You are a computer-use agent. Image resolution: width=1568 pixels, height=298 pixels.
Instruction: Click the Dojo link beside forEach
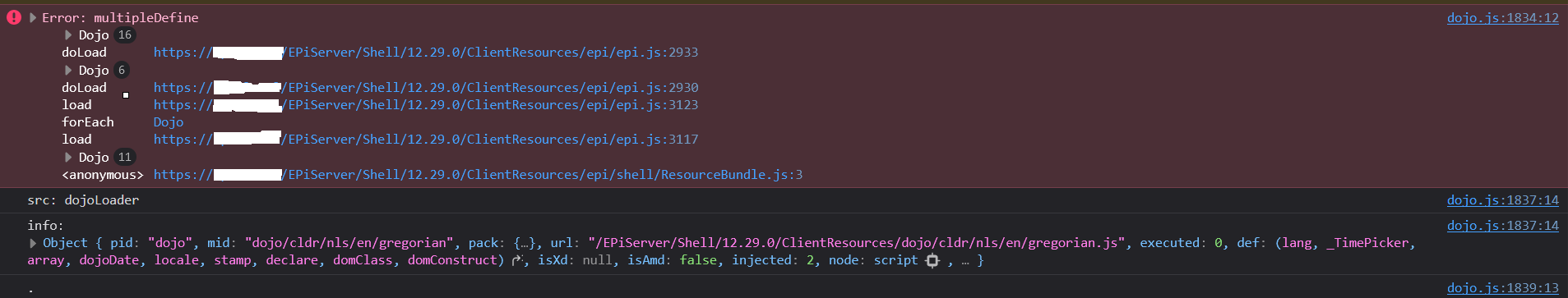coord(169,122)
